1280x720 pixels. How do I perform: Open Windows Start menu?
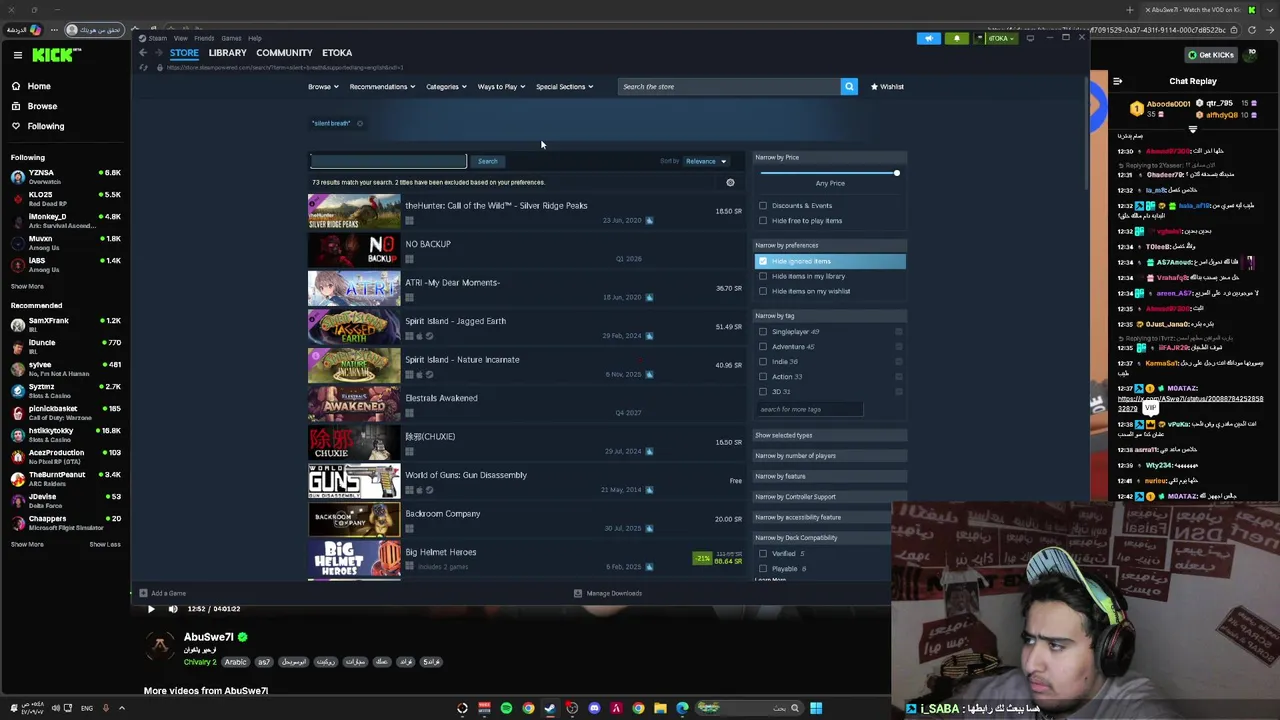tap(816, 708)
